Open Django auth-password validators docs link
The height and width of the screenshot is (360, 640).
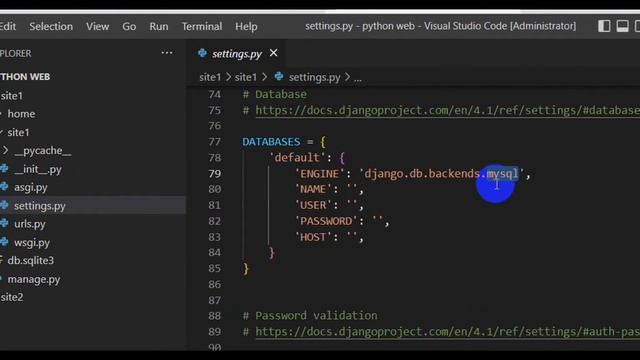pyautogui.click(x=447, y=332)
